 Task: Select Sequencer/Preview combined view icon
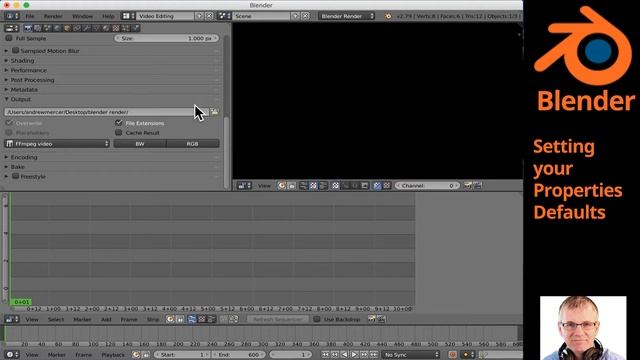pyautogui.click(x=211, y=319)
